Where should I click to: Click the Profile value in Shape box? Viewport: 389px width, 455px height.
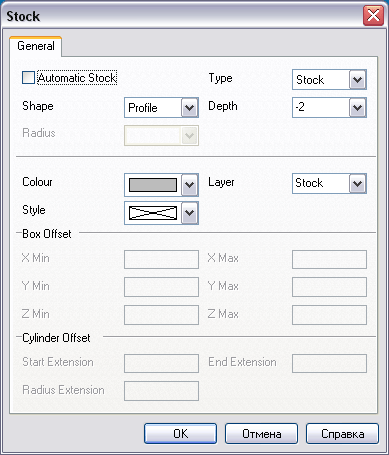pyautogui.click(x=153, y=108)
